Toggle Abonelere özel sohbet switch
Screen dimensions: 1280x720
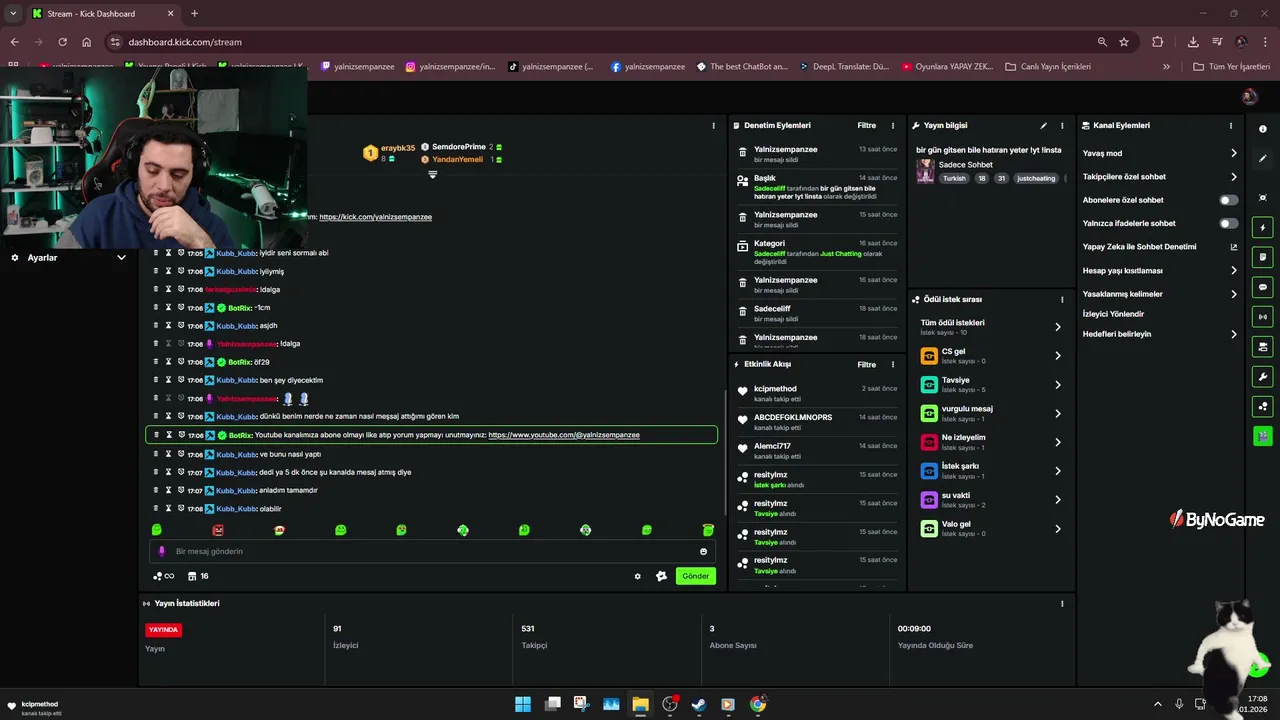pyautogui.click(x=1228, y=200)
